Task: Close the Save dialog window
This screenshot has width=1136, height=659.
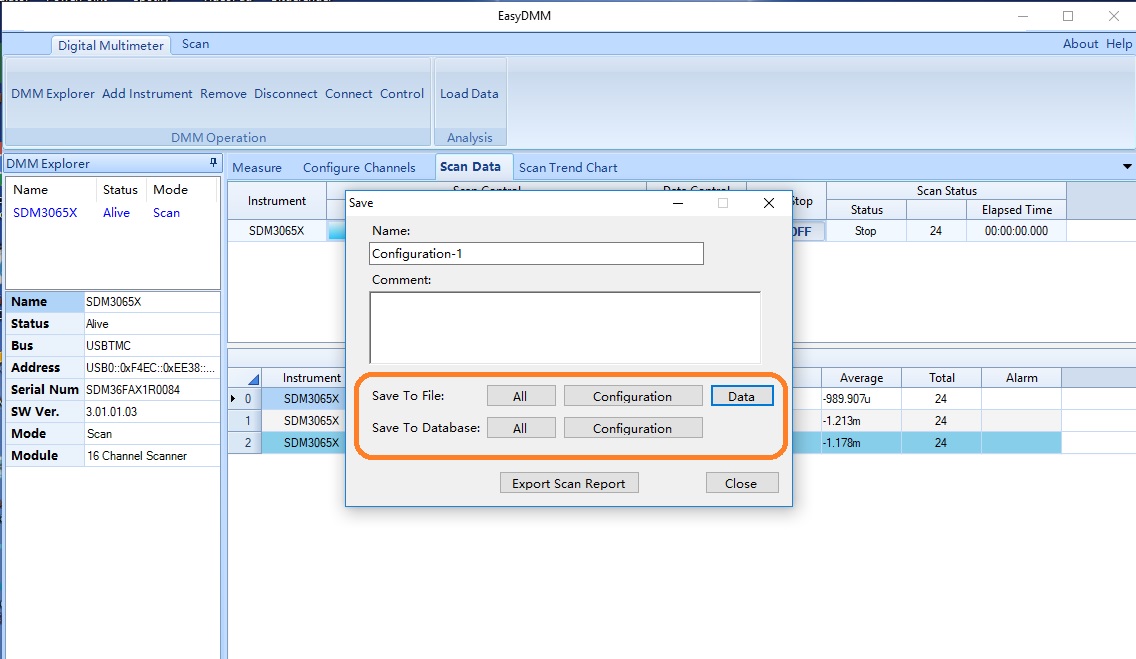Action: coord(768,203)
